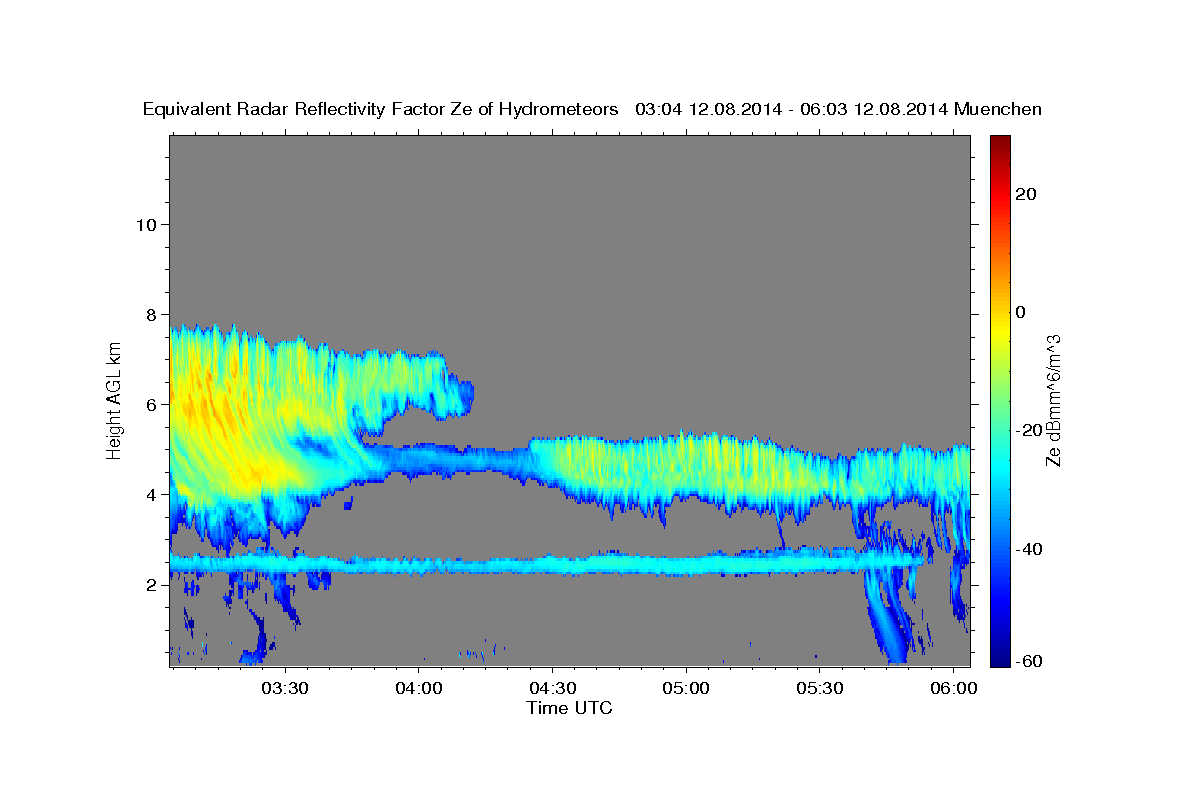1200x800 pixels.
Task: Click the colorbar value "-20"
Action: pos(1029,430)
